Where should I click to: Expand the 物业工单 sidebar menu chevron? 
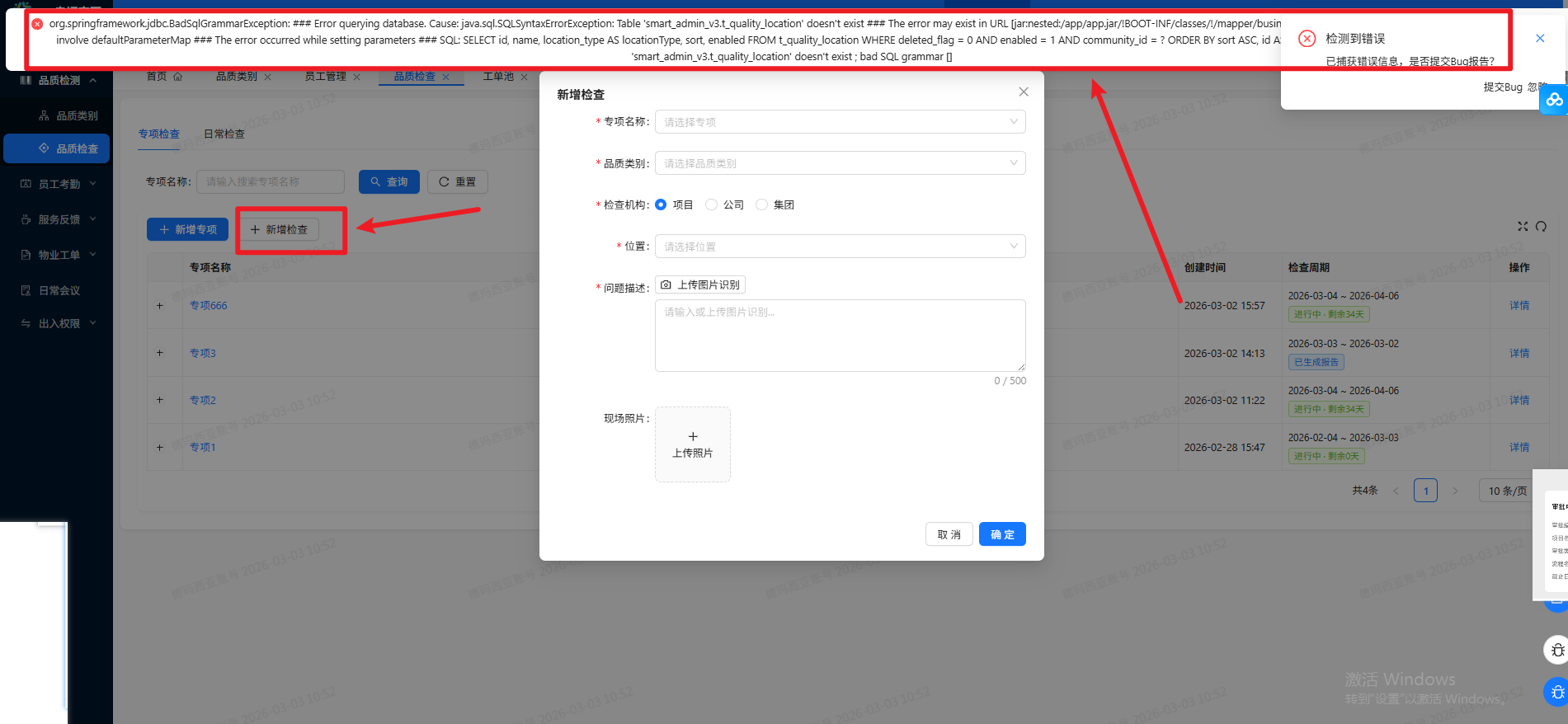(x=93, y=254)
